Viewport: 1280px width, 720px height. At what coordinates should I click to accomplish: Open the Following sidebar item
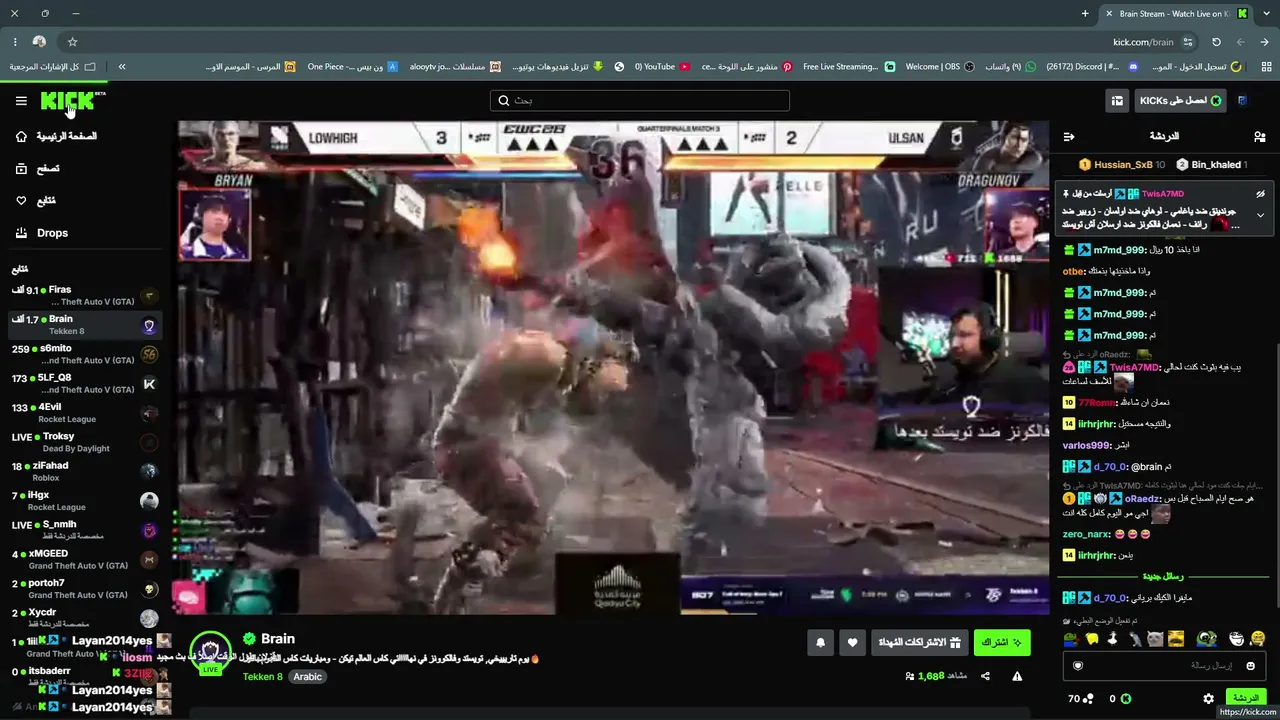pyautogui.click(x=35, y=201)
